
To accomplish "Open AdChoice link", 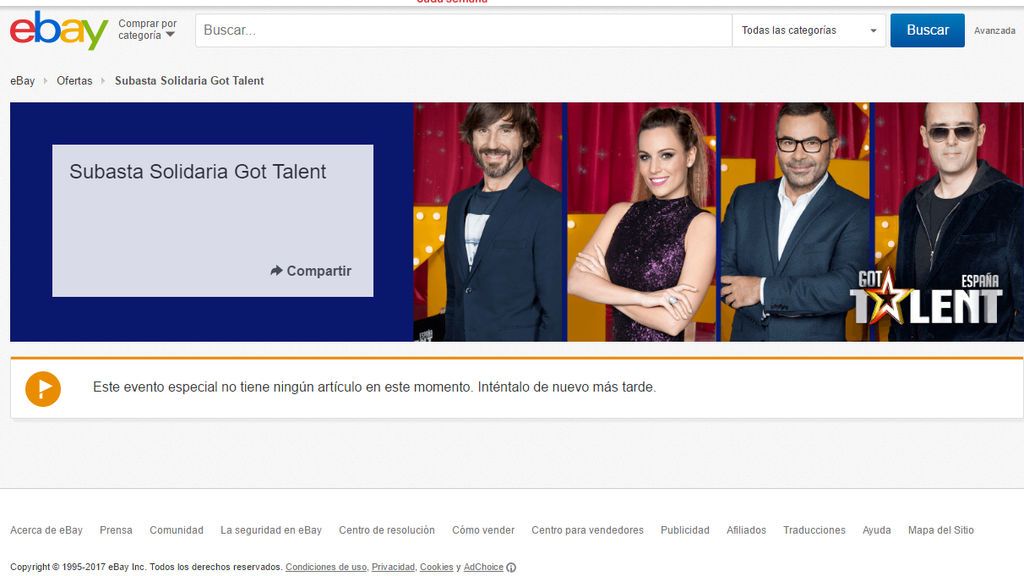I will click(483, 567).
